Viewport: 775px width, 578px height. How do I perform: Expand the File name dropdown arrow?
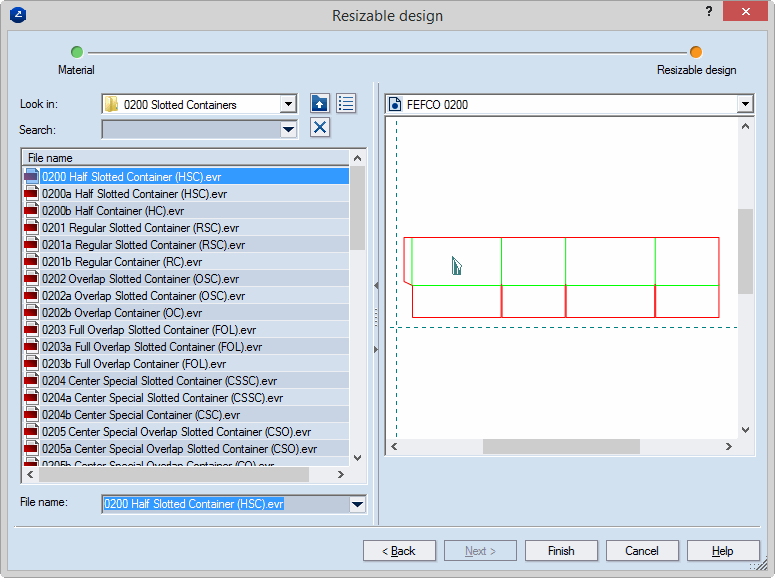click(357, 504)
